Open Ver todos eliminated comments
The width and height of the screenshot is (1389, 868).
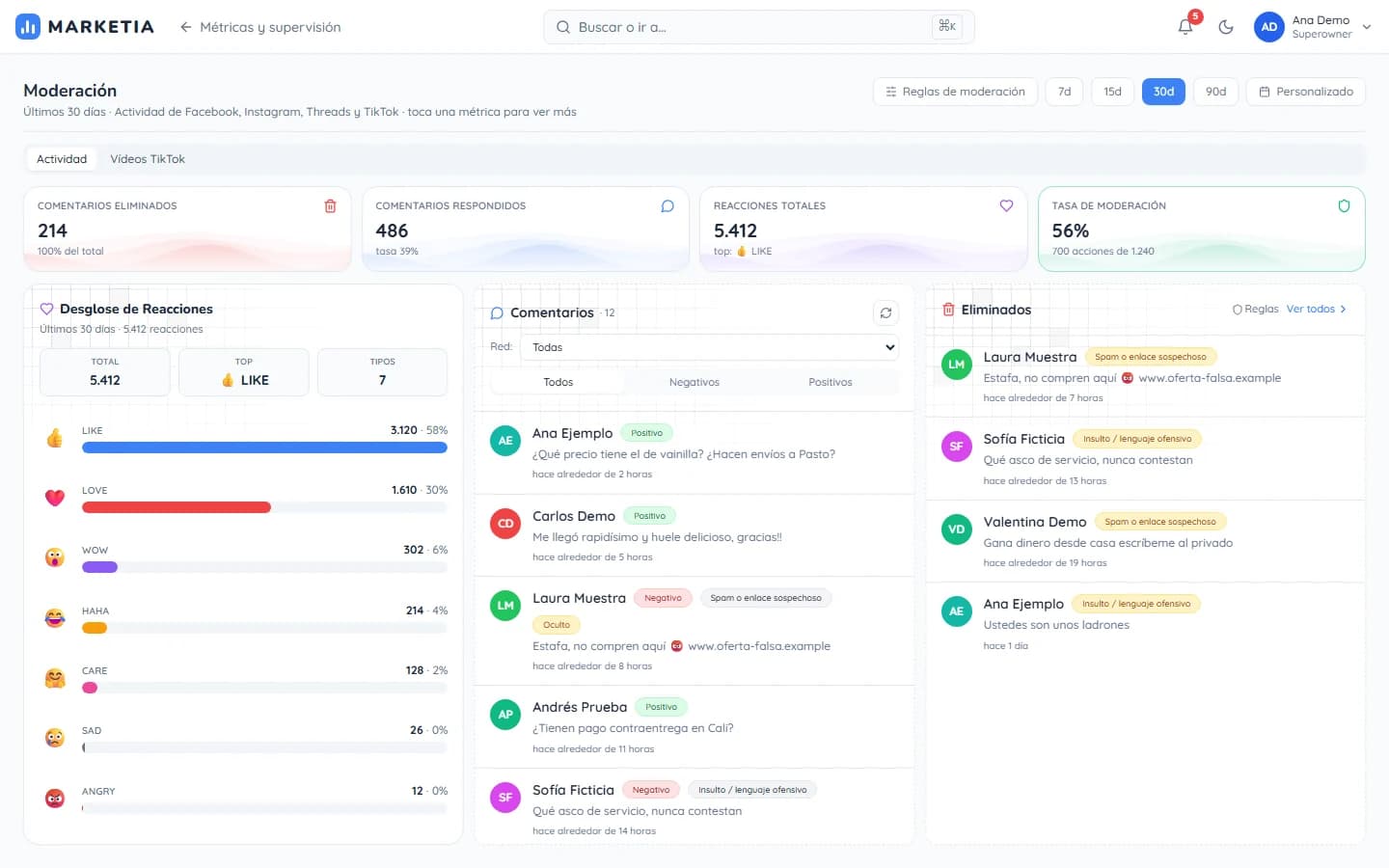pos(1317,310)
